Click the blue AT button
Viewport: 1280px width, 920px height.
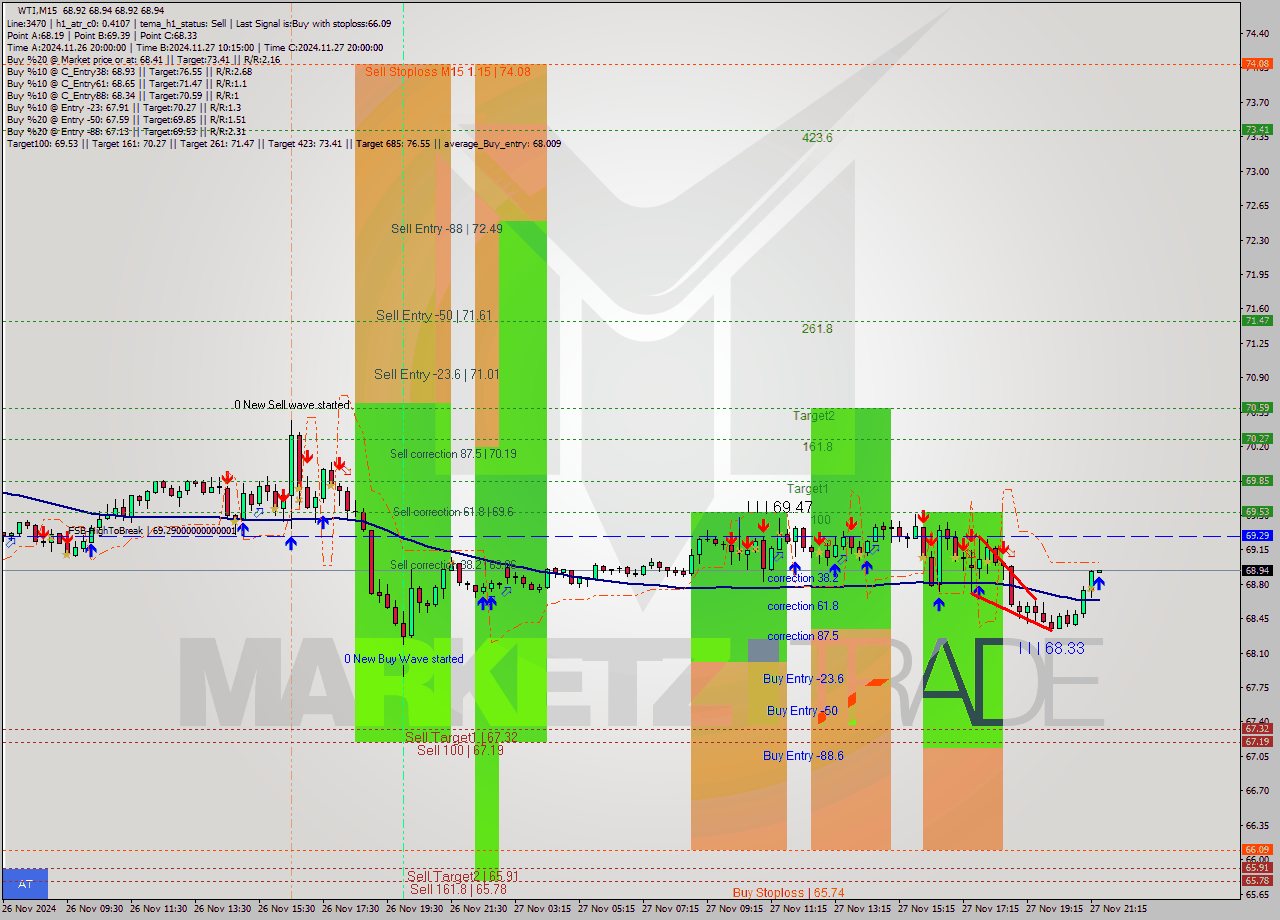[x=25, y=884]
